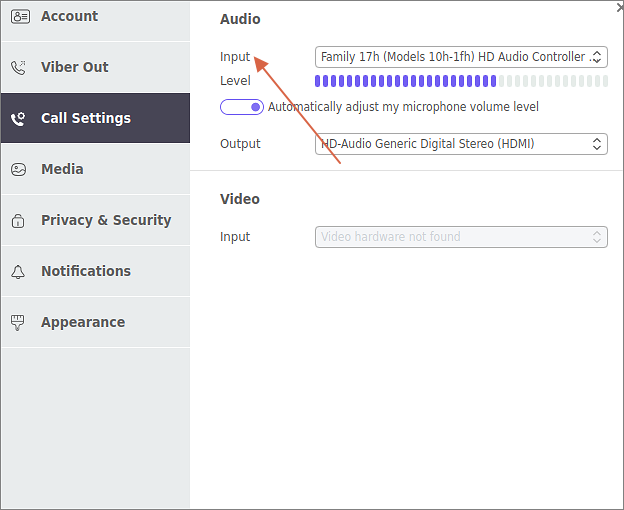Viewport: 624px width, 510px height.
Task: Disable automatic microphone volume adjustment toggle
Action: [241, 107]
